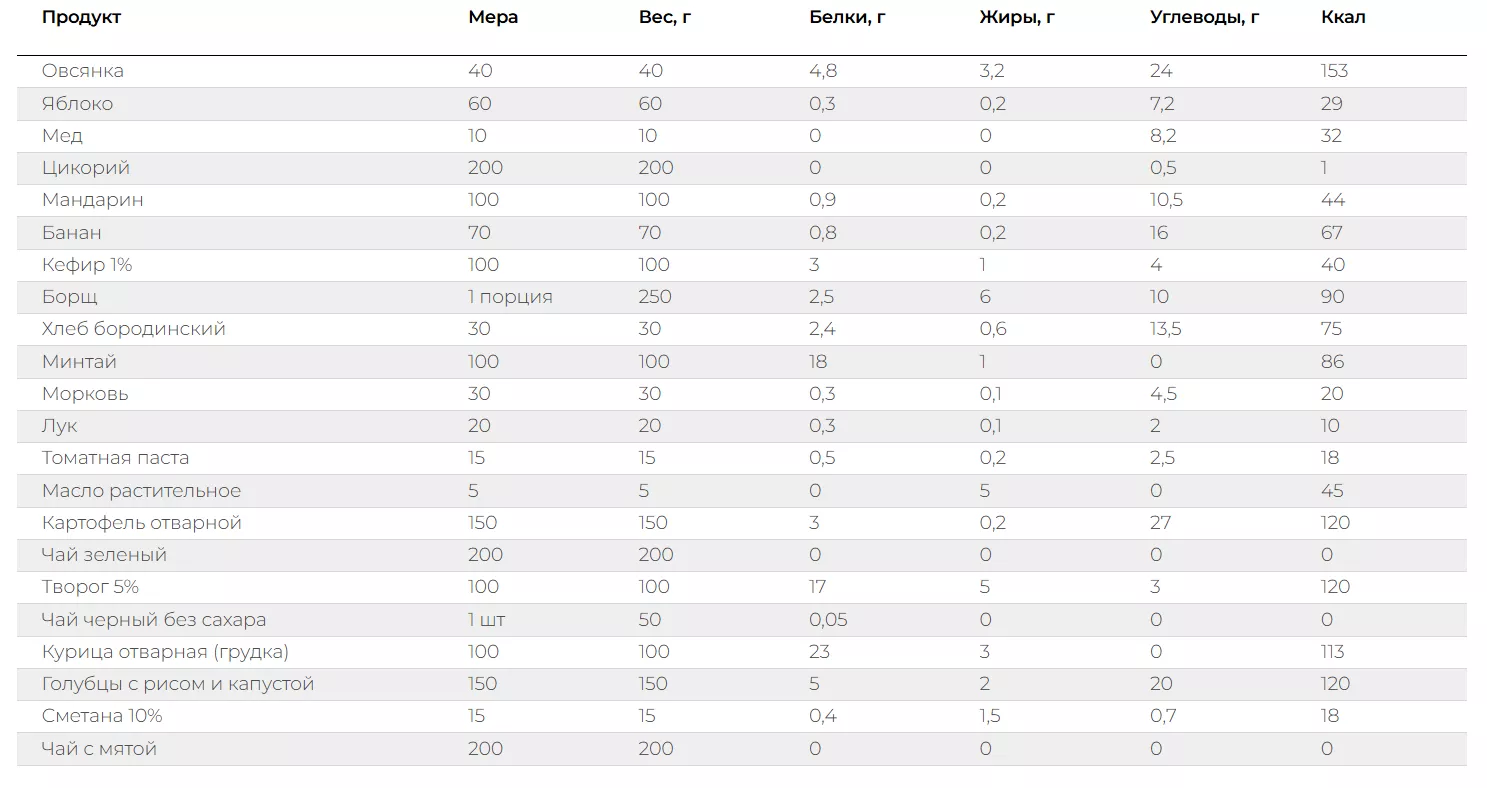
Task: Click the 'Углеводы, г' column header
Action: tap(1204, 17)
